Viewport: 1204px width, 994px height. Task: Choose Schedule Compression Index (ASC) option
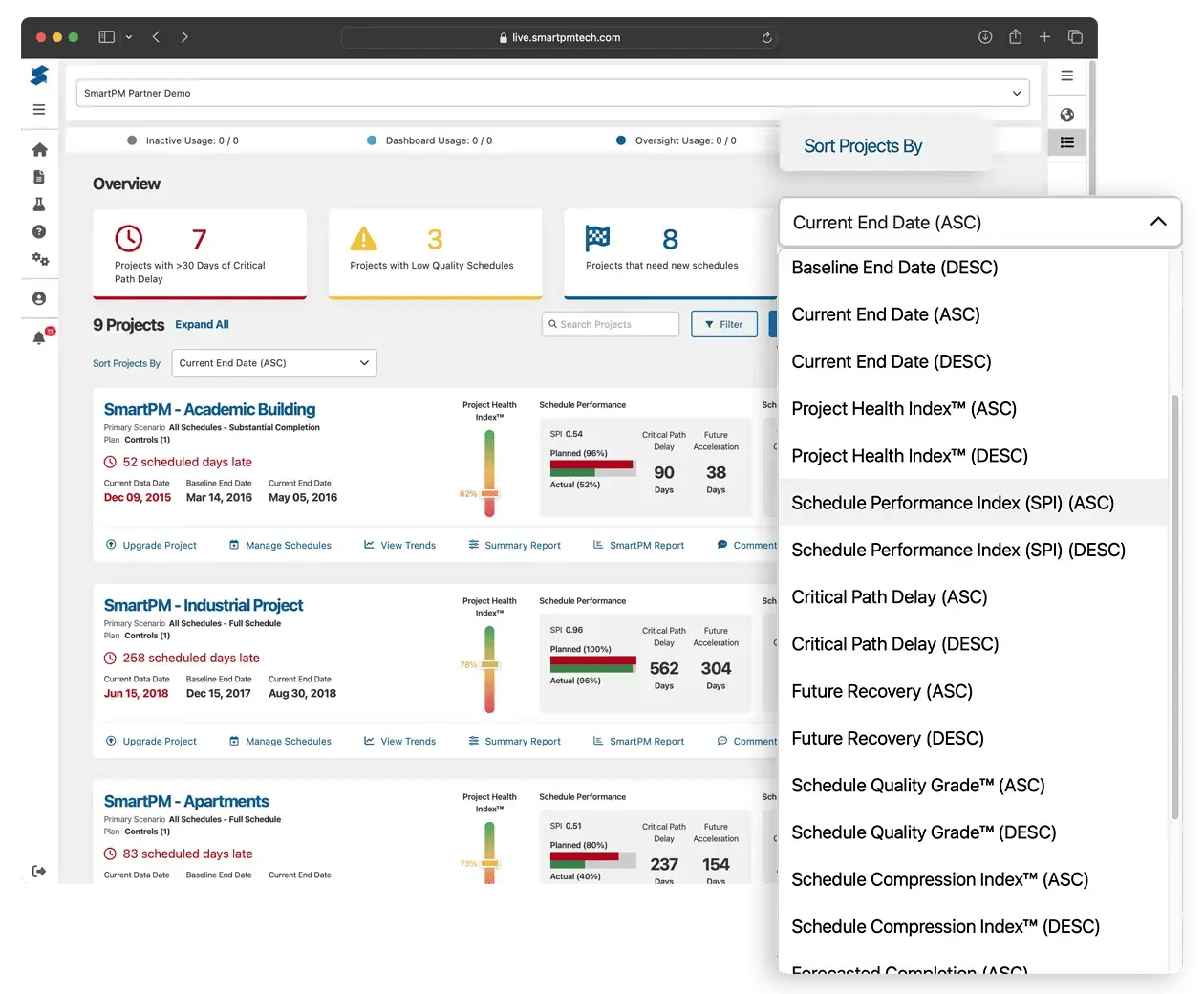point(974,879)
